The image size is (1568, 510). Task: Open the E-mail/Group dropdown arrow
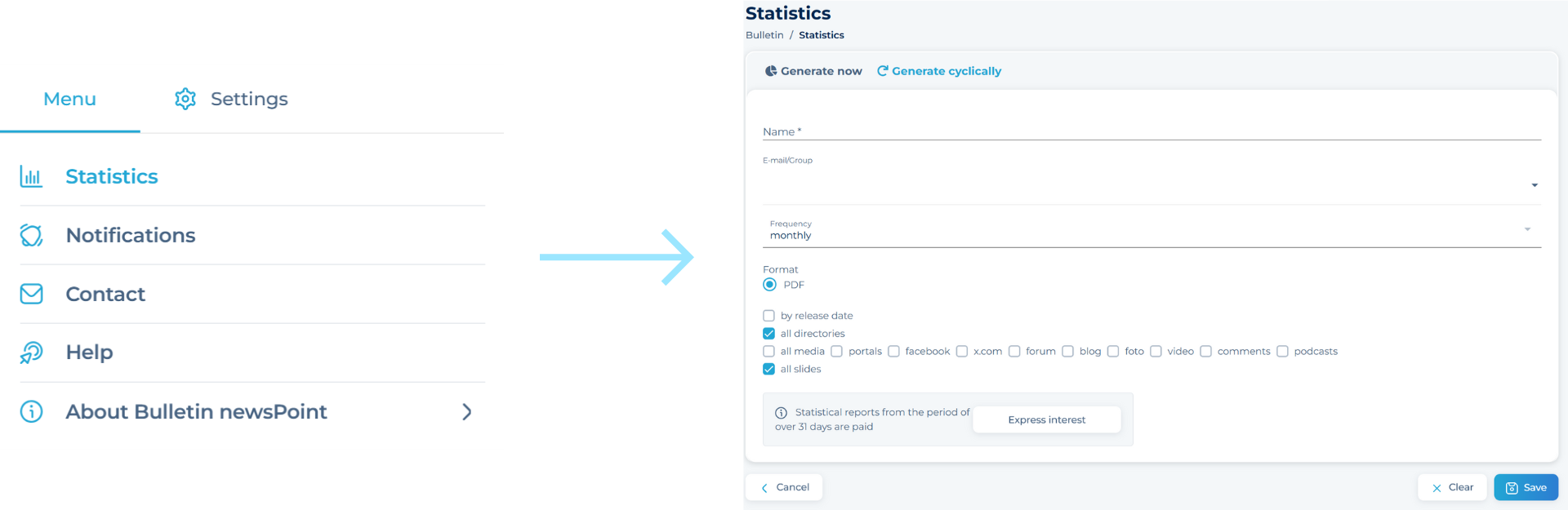click(x=1535, y=185)
